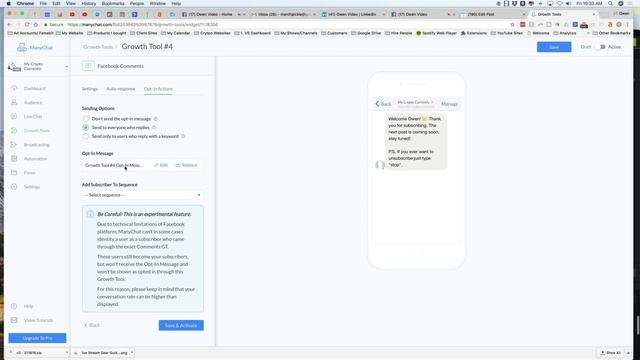Open the Help icon in sidebar

click(14, 306)
